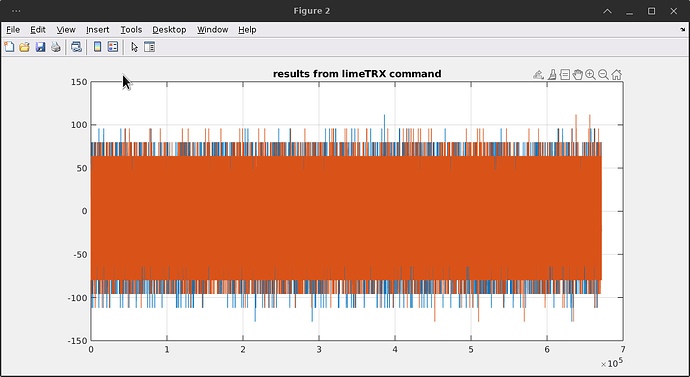The height and width of the screenshot is (377, 690).
Task: Restore view with the home icon
Action: tap(617, 75)
